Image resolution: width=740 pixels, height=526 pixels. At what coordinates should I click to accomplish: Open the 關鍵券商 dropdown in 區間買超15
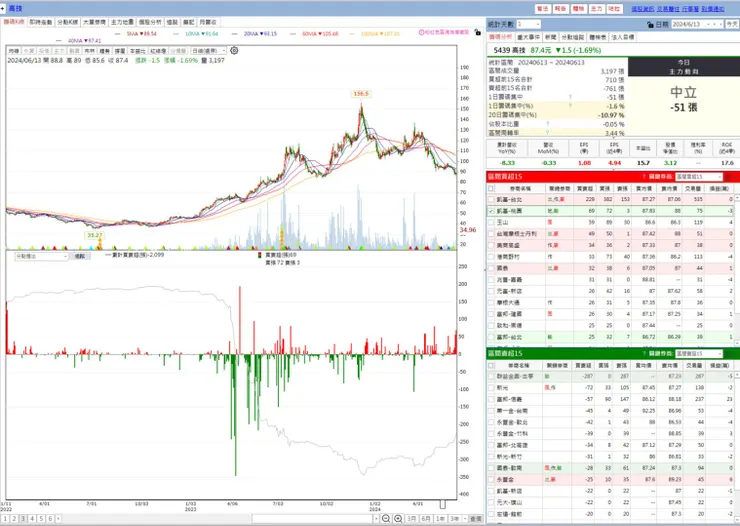pos(698,176)
